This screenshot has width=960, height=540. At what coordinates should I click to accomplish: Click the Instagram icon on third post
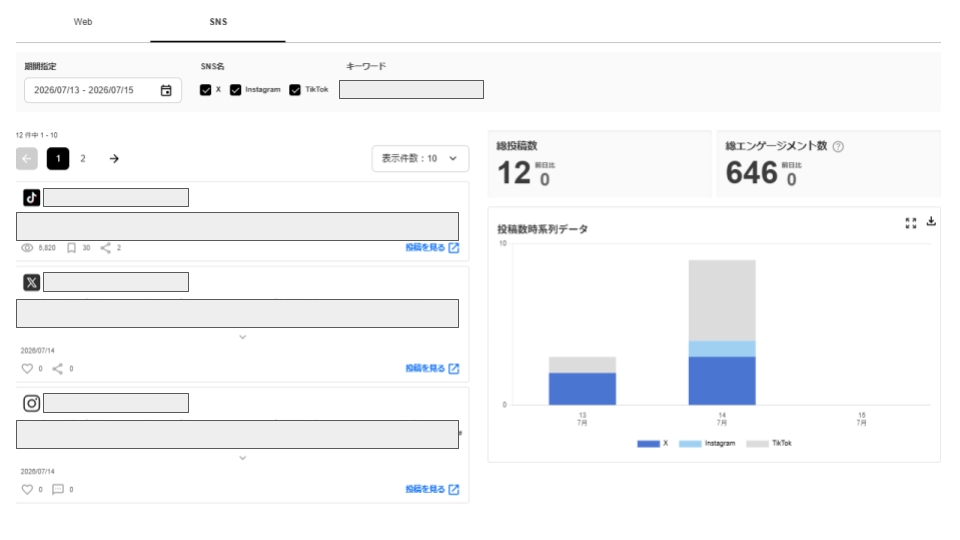32,403
